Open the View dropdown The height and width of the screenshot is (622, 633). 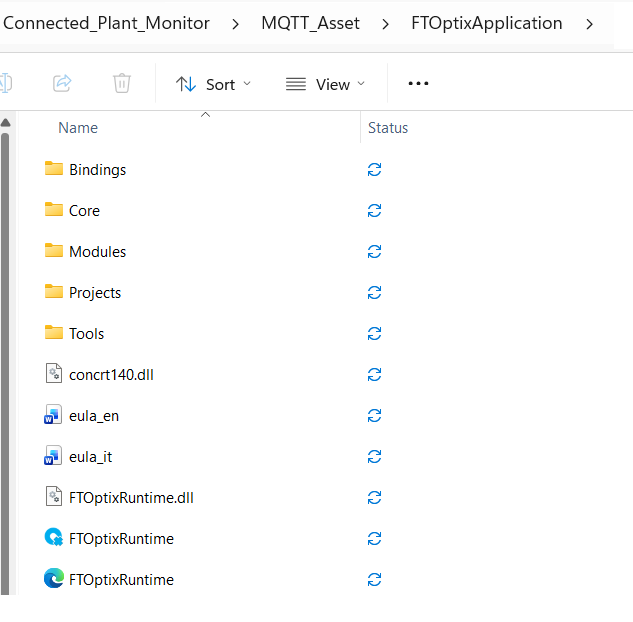coord(325,84)
